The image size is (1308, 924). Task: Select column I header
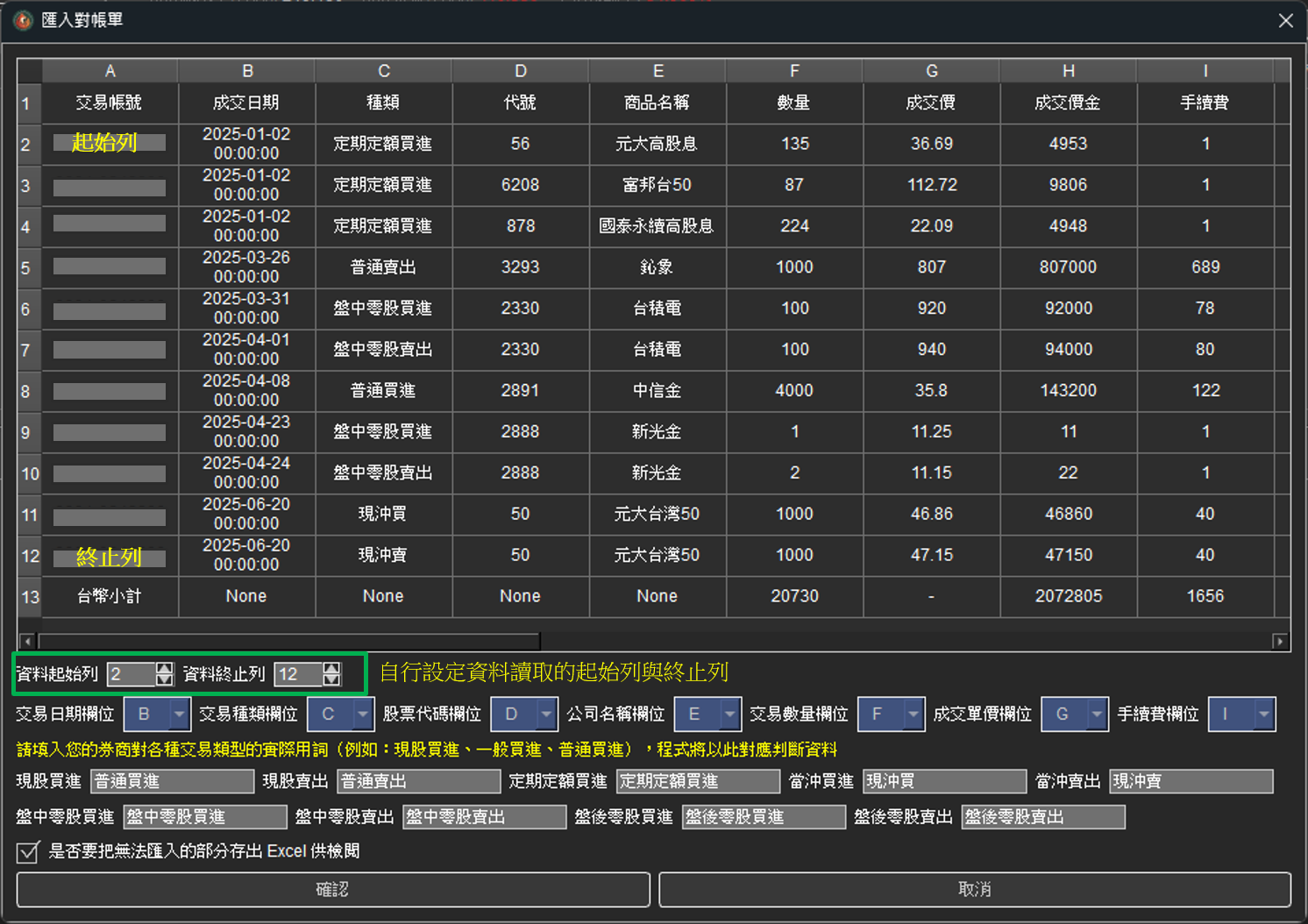pyautogui.click(x=1205, y=71)
